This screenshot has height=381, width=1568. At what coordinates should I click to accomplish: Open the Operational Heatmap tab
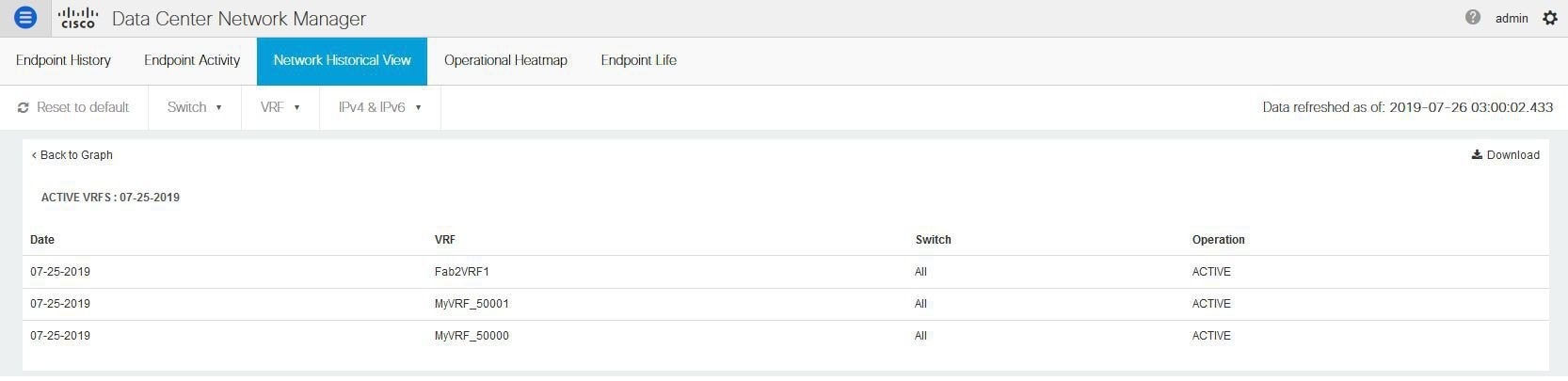(x=505, y=60)
